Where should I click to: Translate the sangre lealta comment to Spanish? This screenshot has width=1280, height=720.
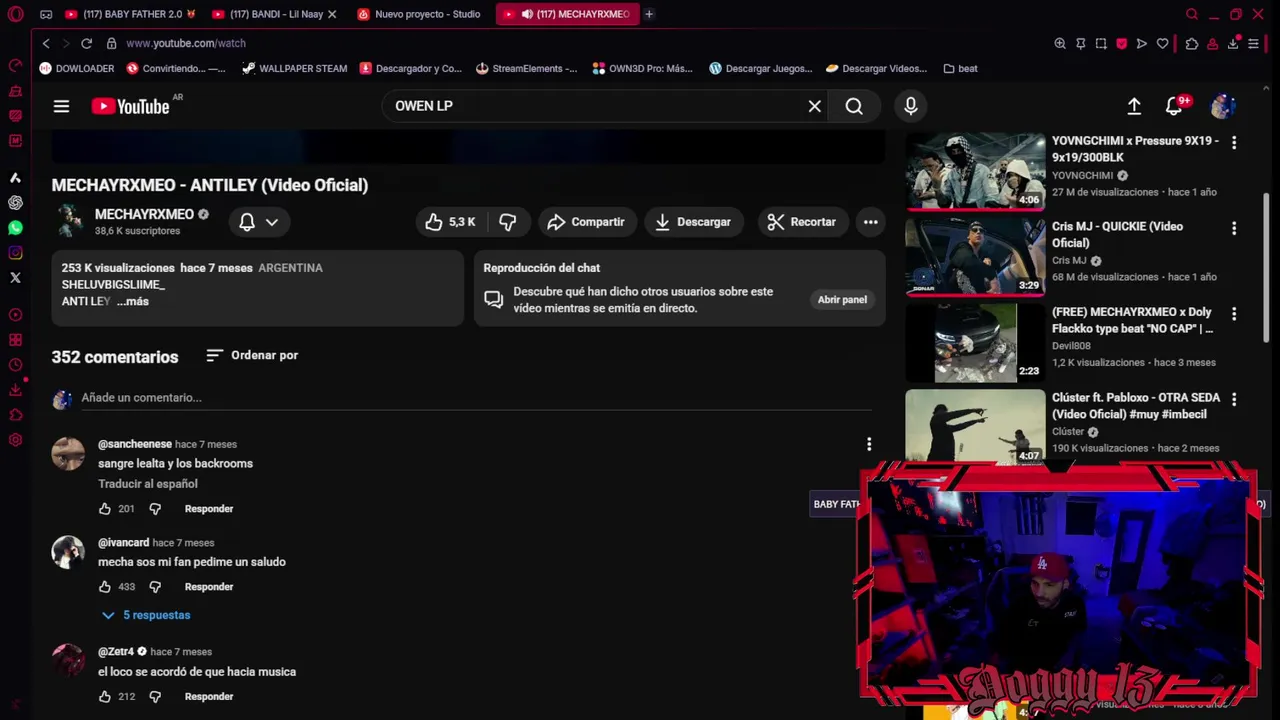pyautogui.click(x=148, y=484)
